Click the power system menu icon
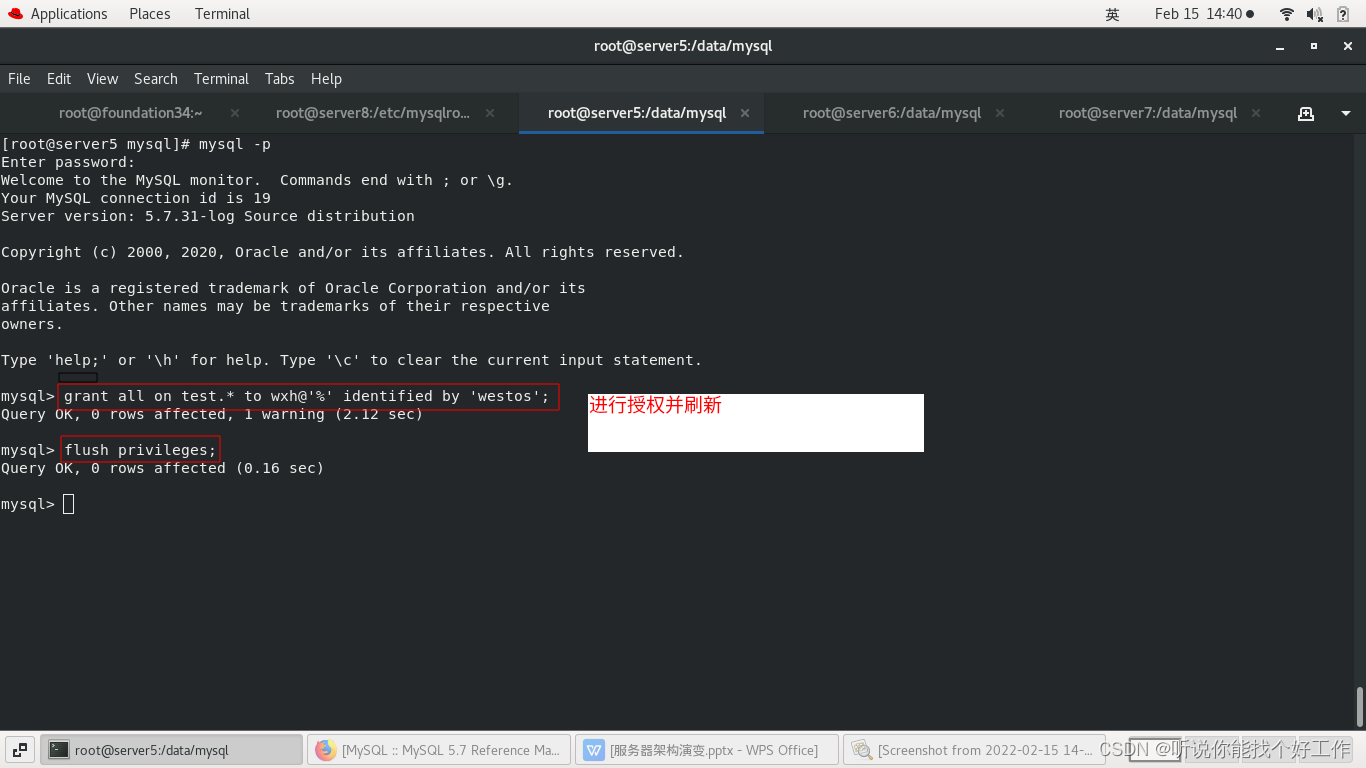Viewport: 1366px width, 768px height. (x=1343, y=14)
